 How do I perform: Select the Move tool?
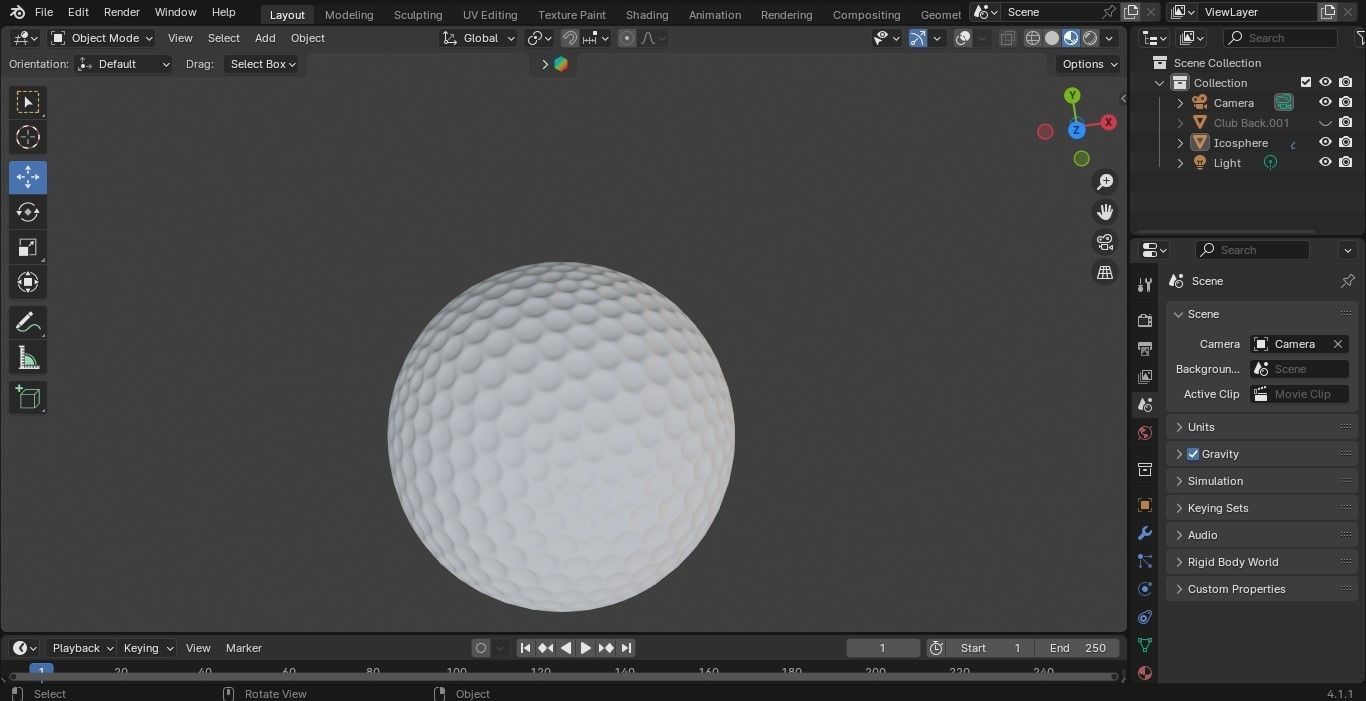pyautogui.click(x=28, y=177)
